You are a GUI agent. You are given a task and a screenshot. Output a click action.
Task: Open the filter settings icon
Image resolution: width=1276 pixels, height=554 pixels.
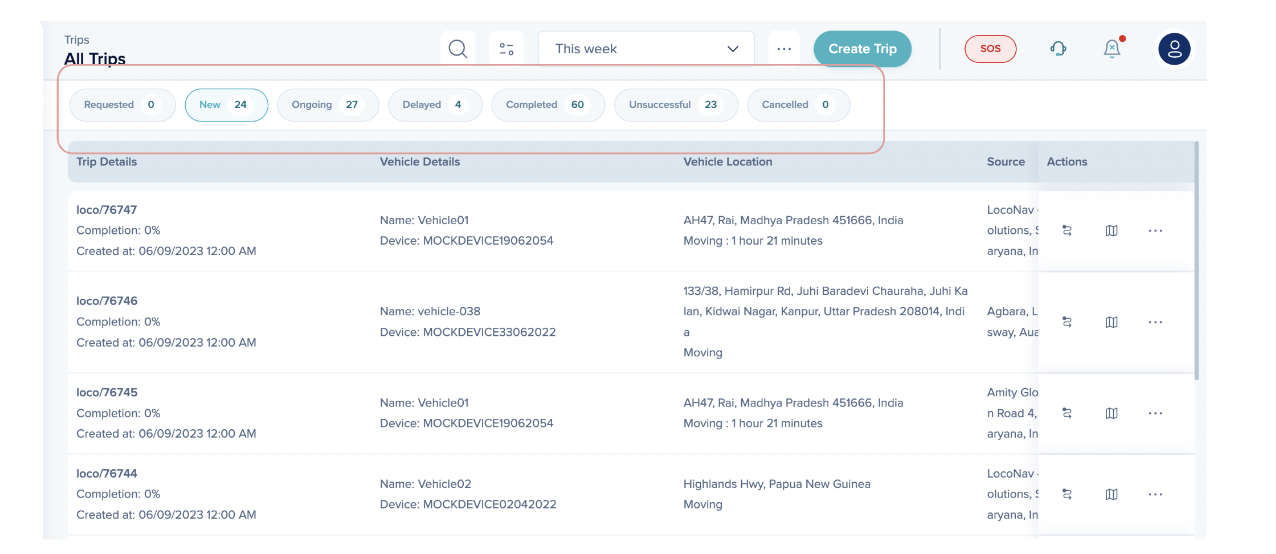pos(507,49)
